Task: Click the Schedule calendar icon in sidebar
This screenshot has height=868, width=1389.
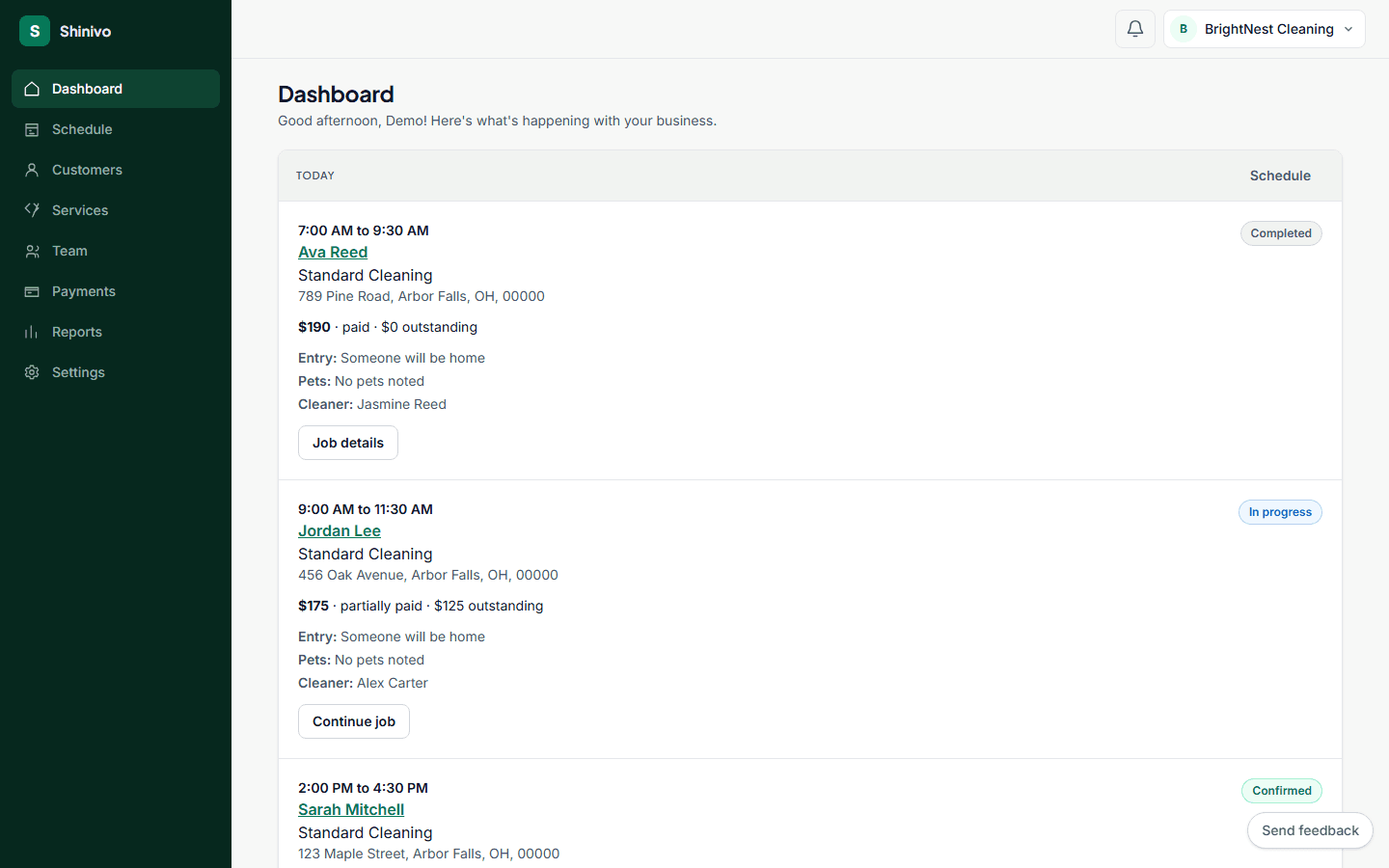Action: tap(32, 129)
